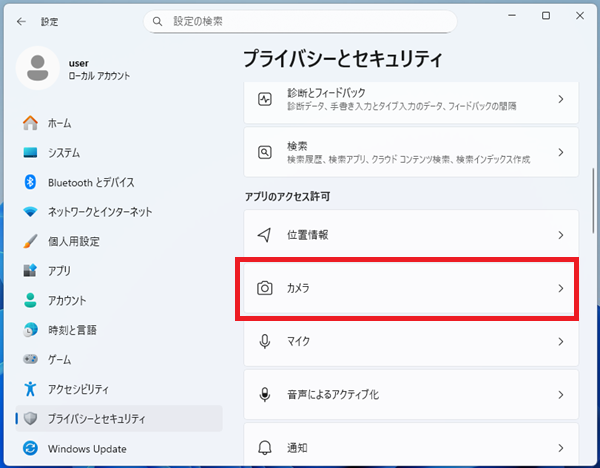Click the 個人用設定 paintbrush icon

pos(30,241)
